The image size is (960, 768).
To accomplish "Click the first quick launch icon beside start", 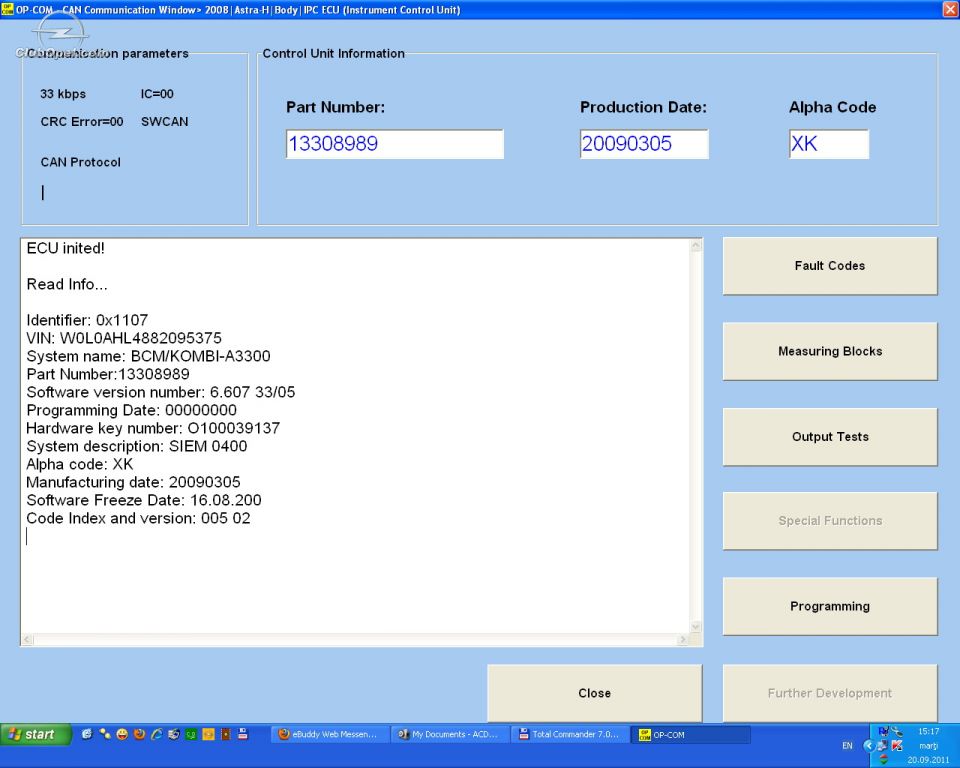I will click(87, 734).
